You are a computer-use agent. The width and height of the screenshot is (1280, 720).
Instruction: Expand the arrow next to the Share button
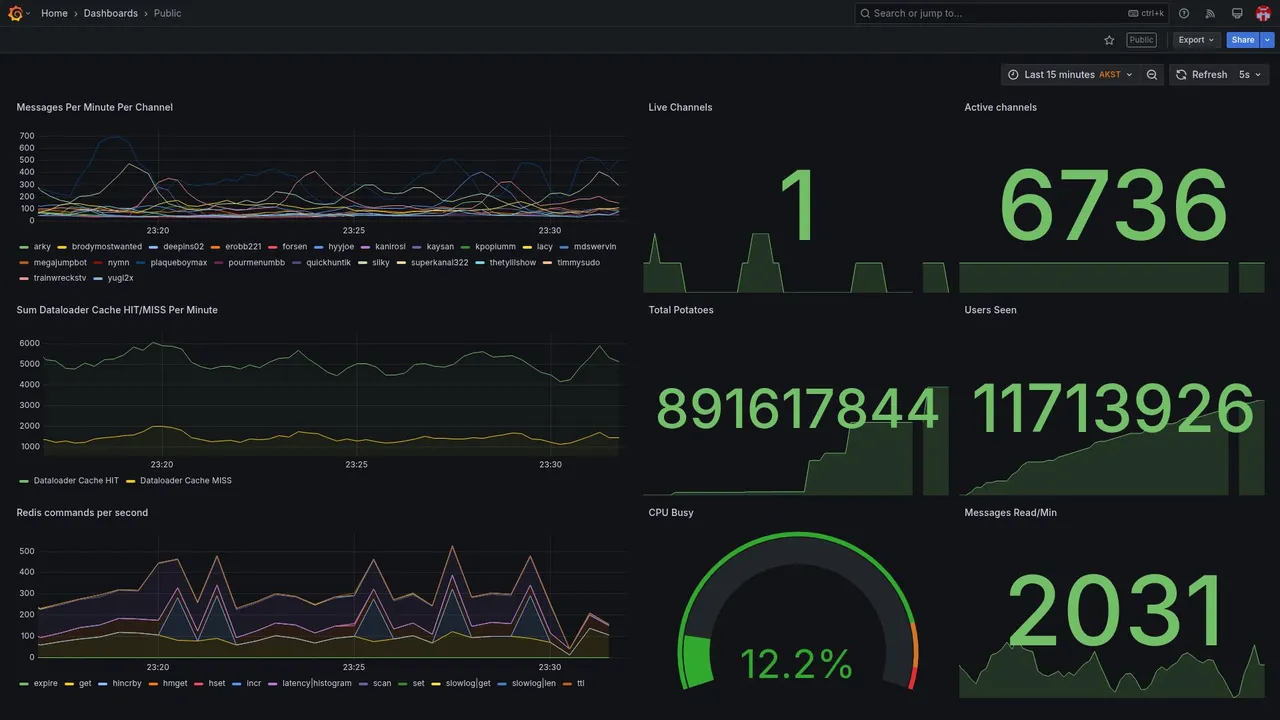1268,40
